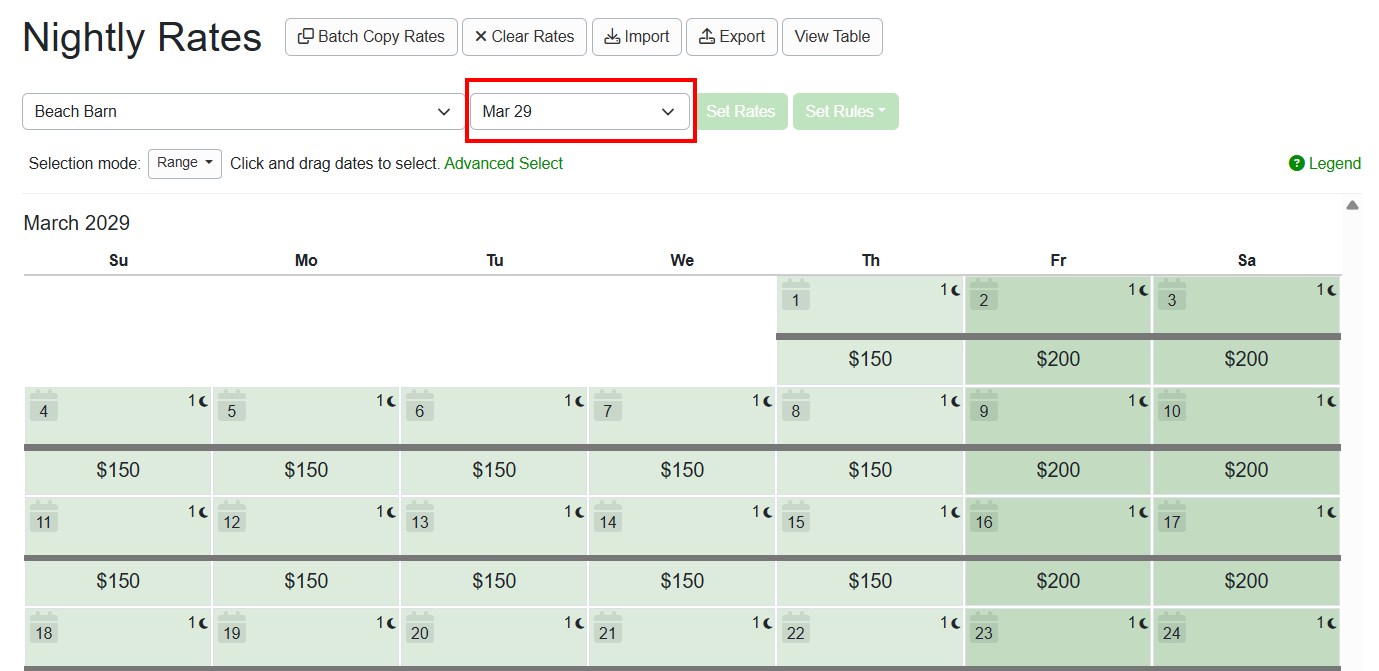
Task: Select the calendar icon for March 2
Action: 984,296
